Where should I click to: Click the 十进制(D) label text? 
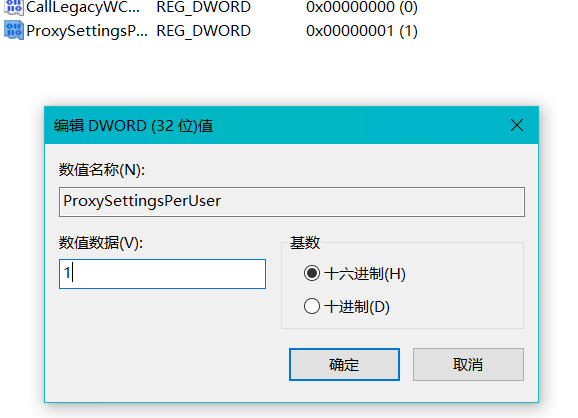click(357, 307)
